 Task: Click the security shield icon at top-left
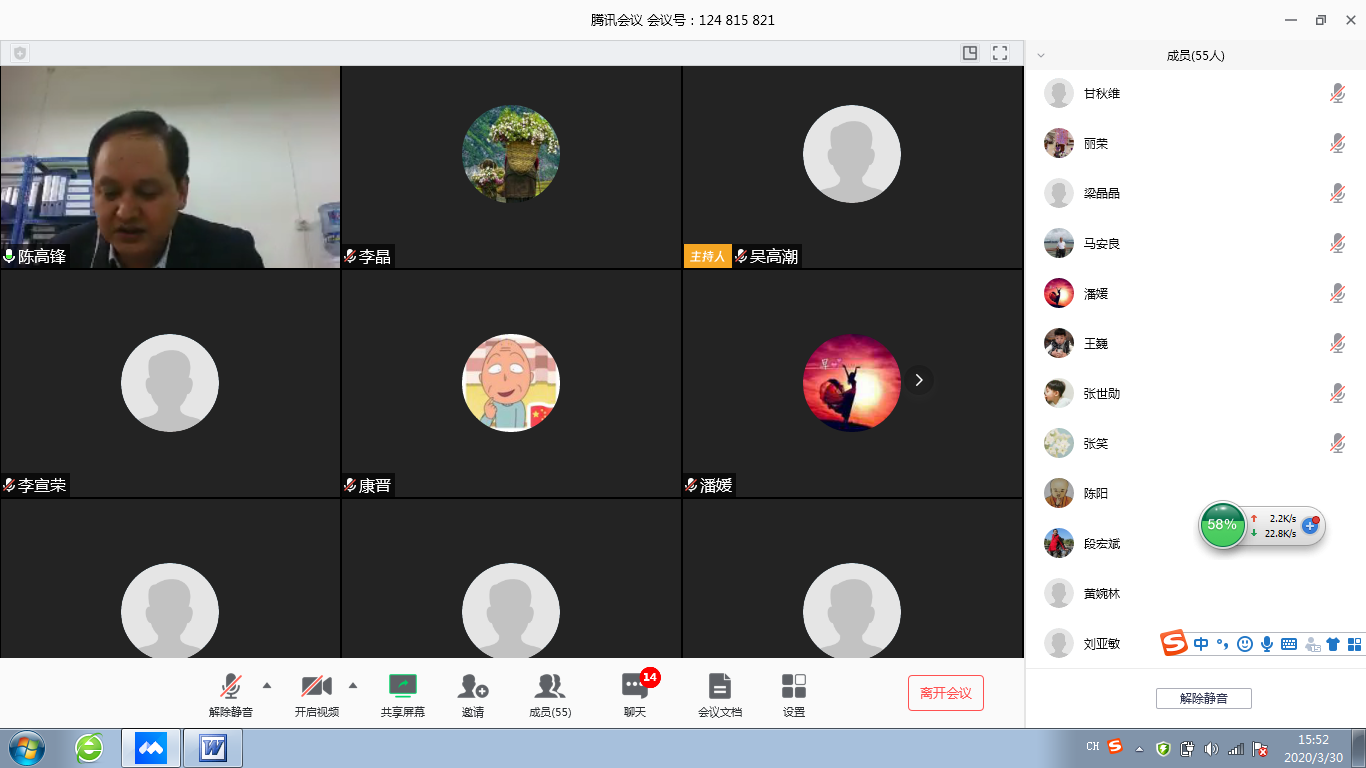pos(20,53)
